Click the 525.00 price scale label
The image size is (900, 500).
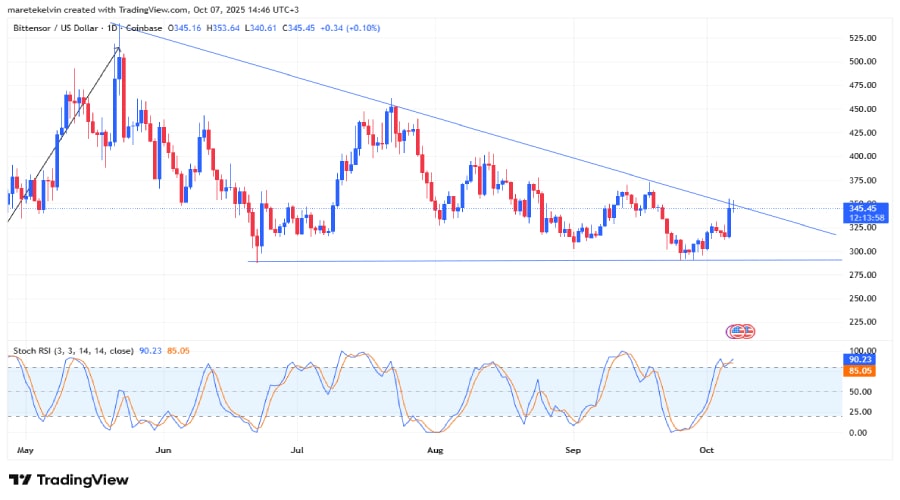click(x=863, y=38)
